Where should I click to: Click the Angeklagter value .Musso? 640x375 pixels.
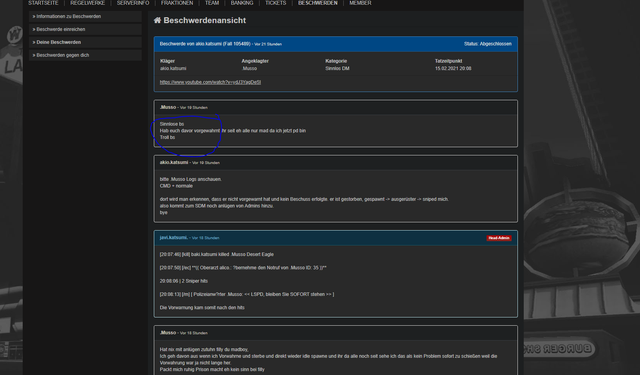pyautogui.click(x=249, y=69)
